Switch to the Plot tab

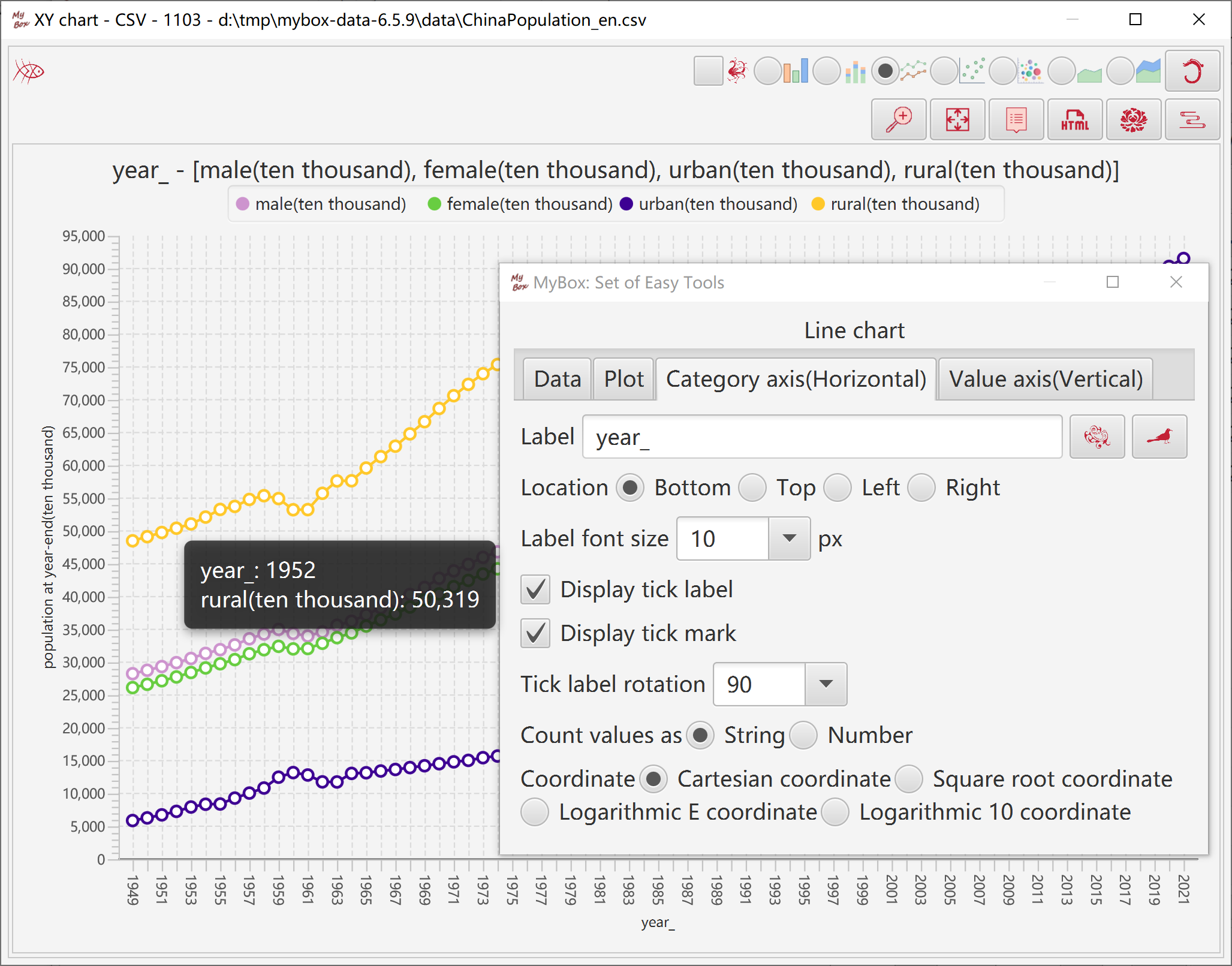623,379
